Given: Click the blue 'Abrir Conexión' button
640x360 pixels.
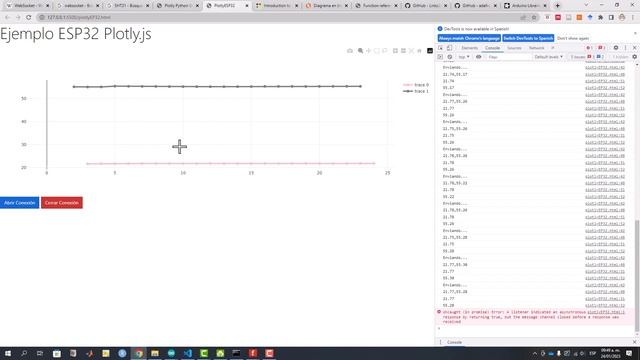Looking at the screenshot, I should pos(19,203).
